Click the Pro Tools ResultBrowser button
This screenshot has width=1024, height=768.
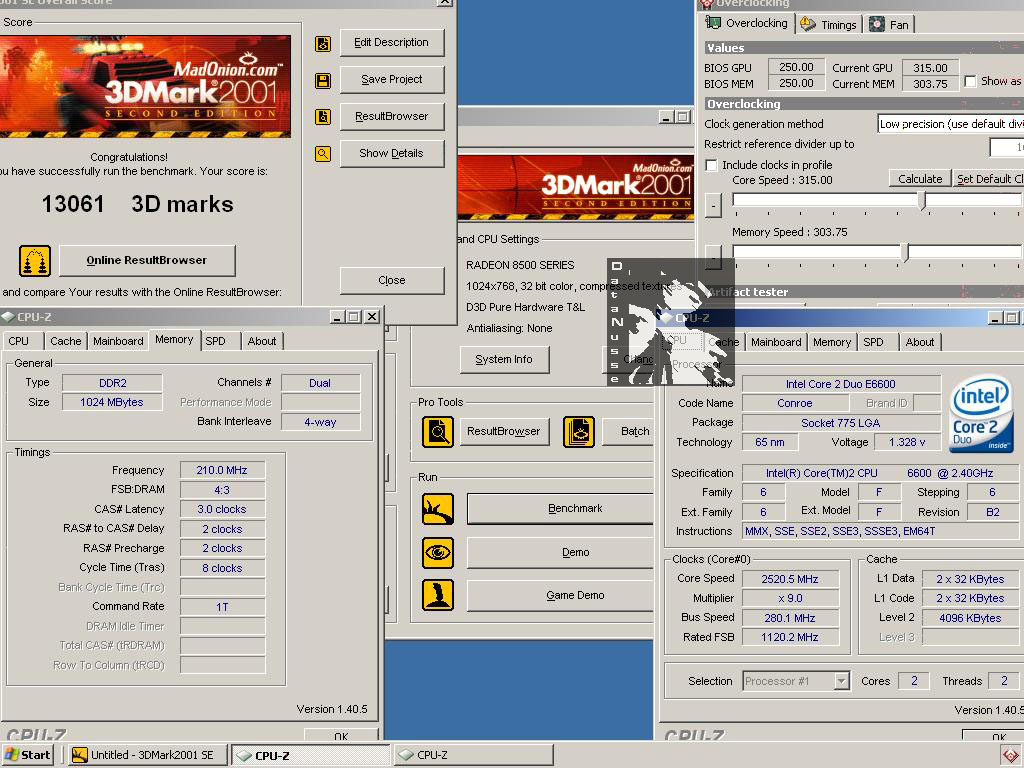coord(504,432)
